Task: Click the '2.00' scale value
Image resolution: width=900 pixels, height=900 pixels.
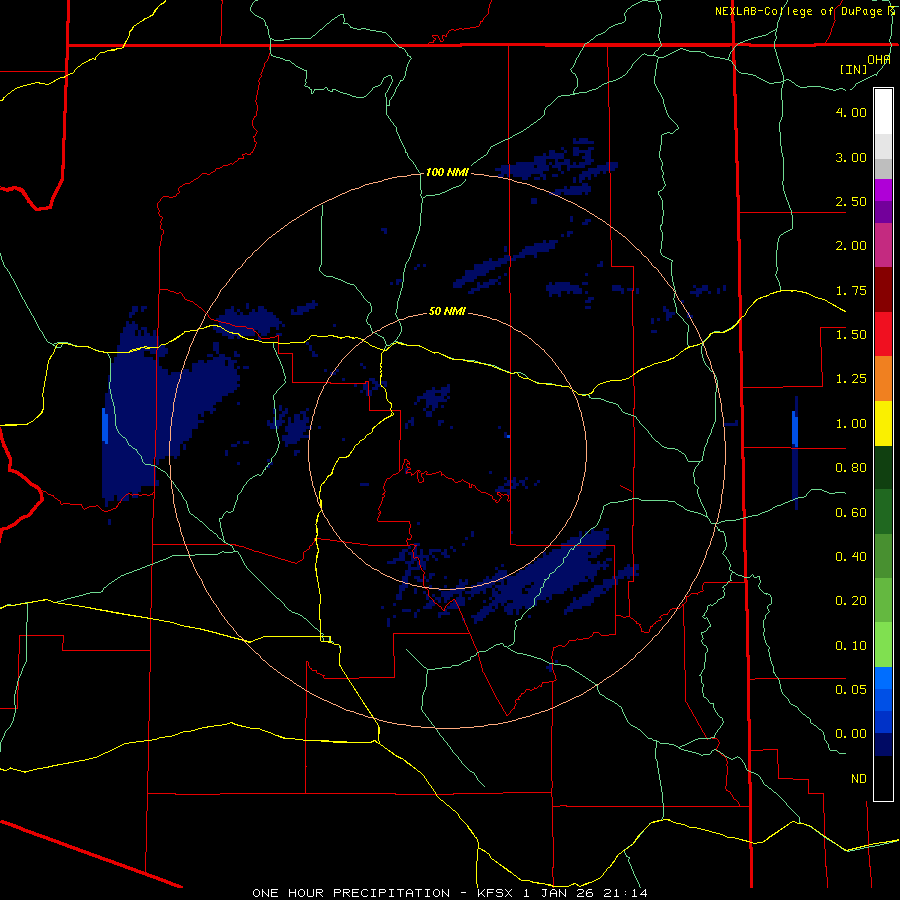Action: (851, 246)
